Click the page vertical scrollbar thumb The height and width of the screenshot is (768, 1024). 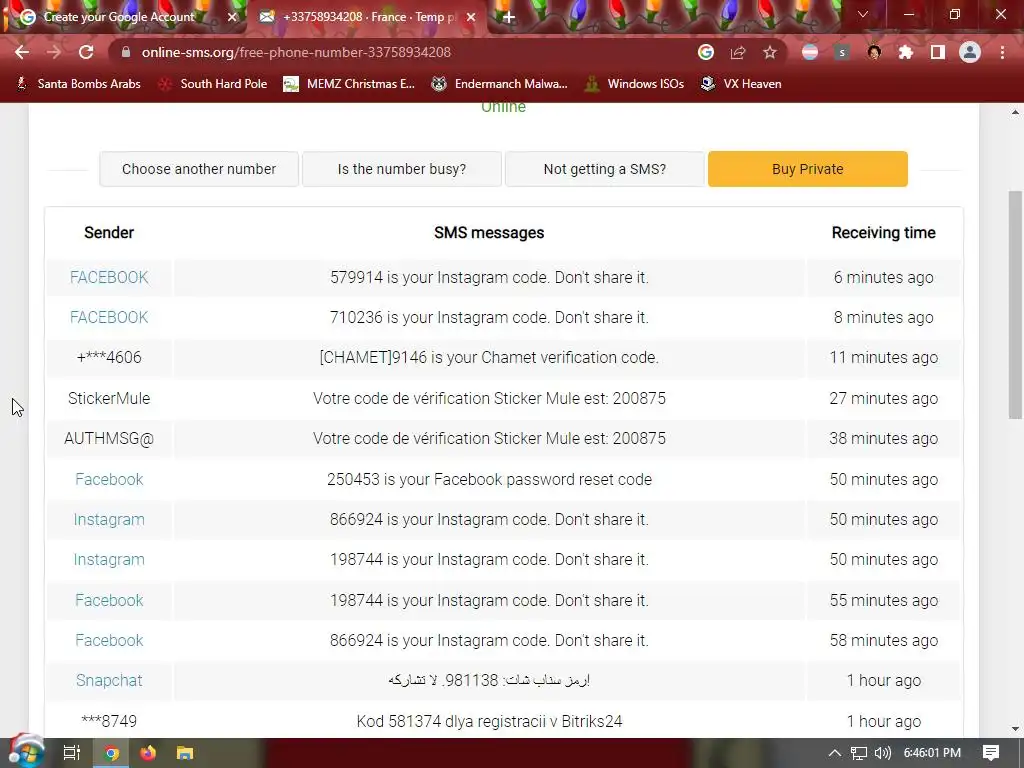pos(1015,304)
